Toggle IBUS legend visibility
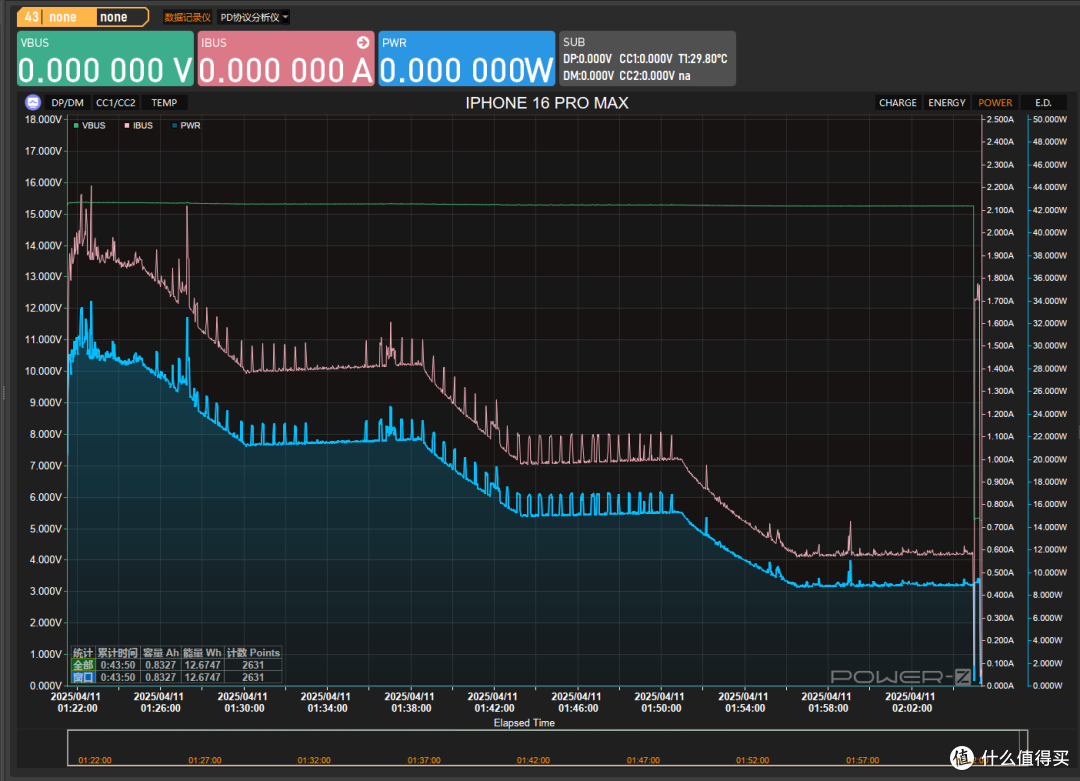The height and width of the screenshot is (781, 1080). tap(138, 125)
